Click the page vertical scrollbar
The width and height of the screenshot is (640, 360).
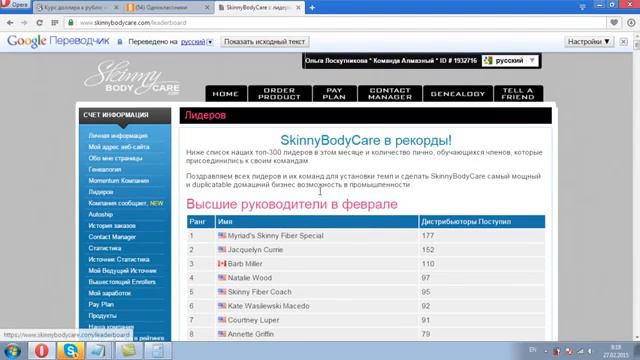click(636, 186)
